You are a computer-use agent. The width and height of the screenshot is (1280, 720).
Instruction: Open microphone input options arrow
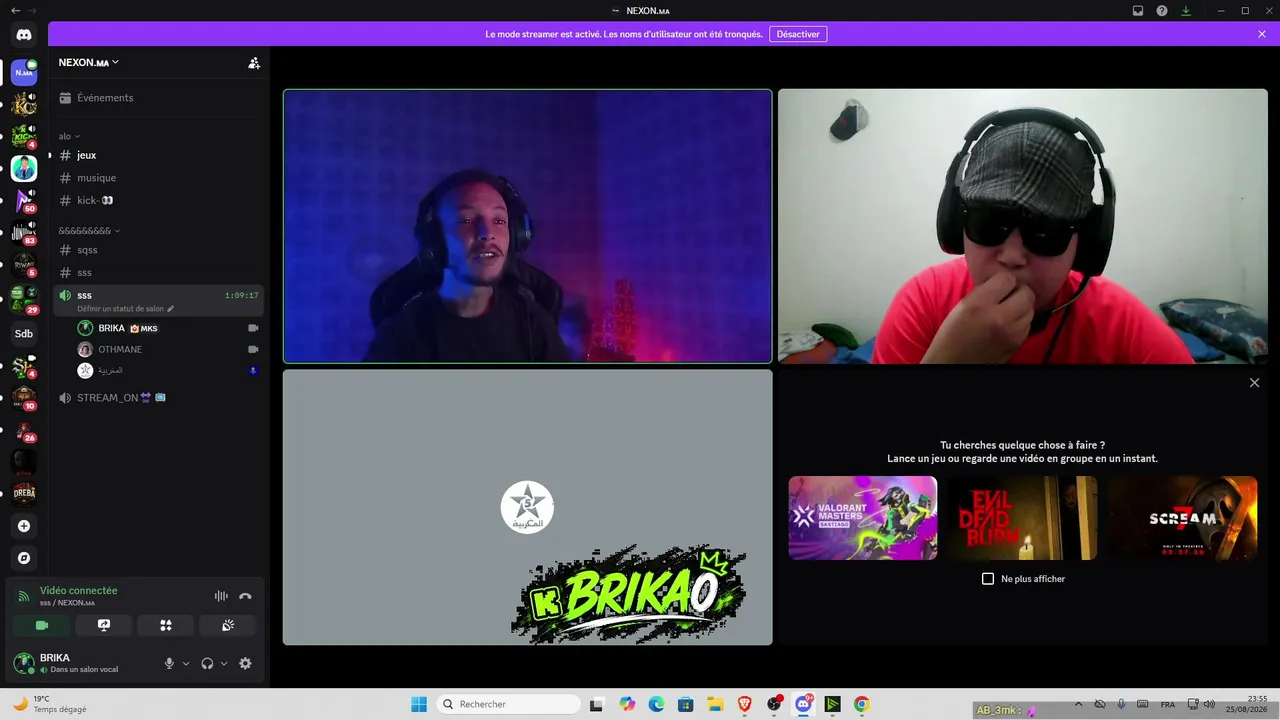click(185, 664)
